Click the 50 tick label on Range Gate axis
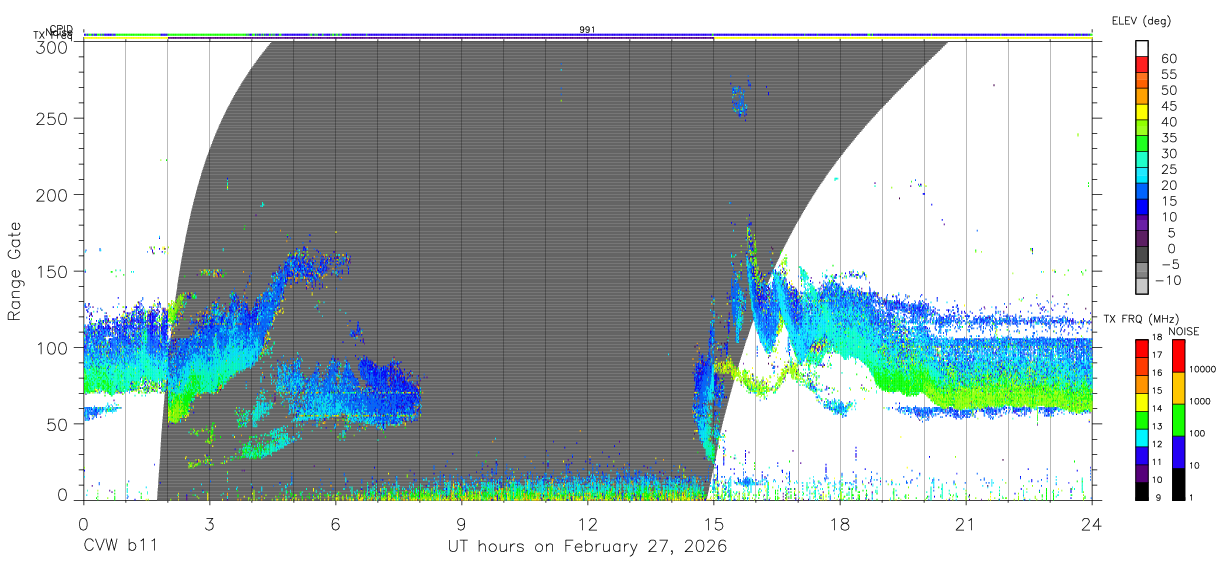1228x567 pixels. [x=57, y=424]
